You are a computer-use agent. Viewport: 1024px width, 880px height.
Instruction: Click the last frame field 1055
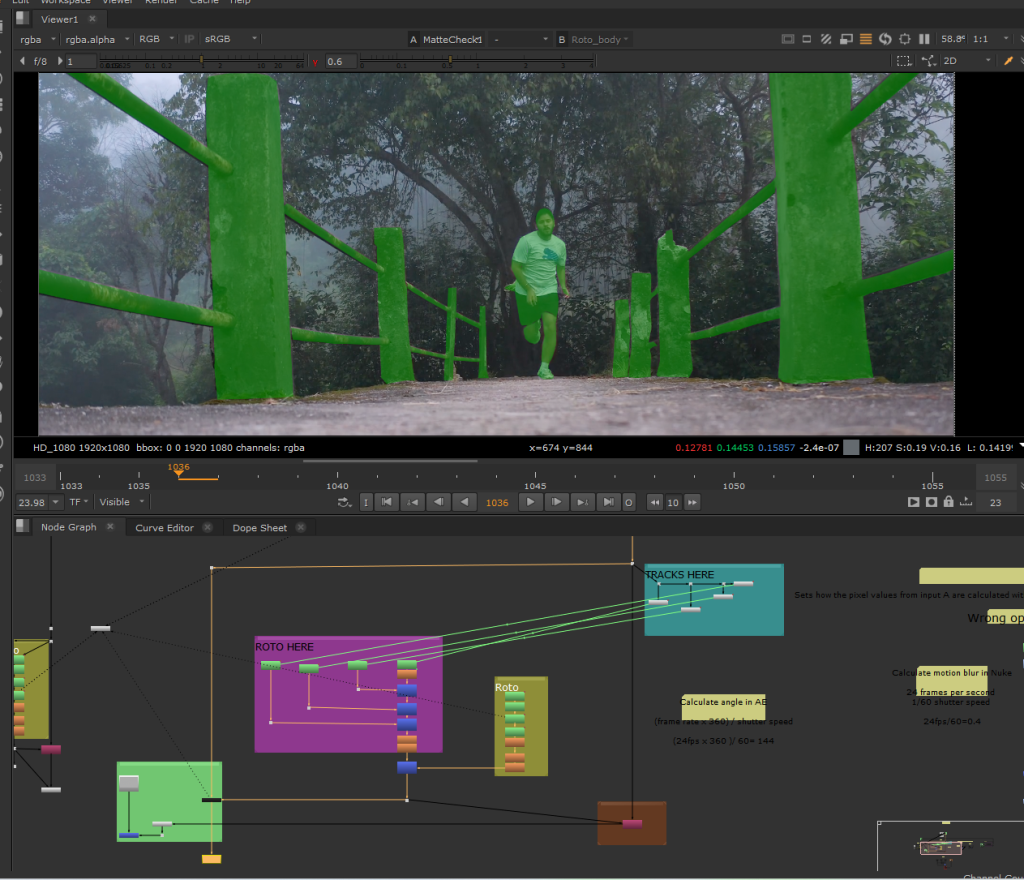pos(995,478)
